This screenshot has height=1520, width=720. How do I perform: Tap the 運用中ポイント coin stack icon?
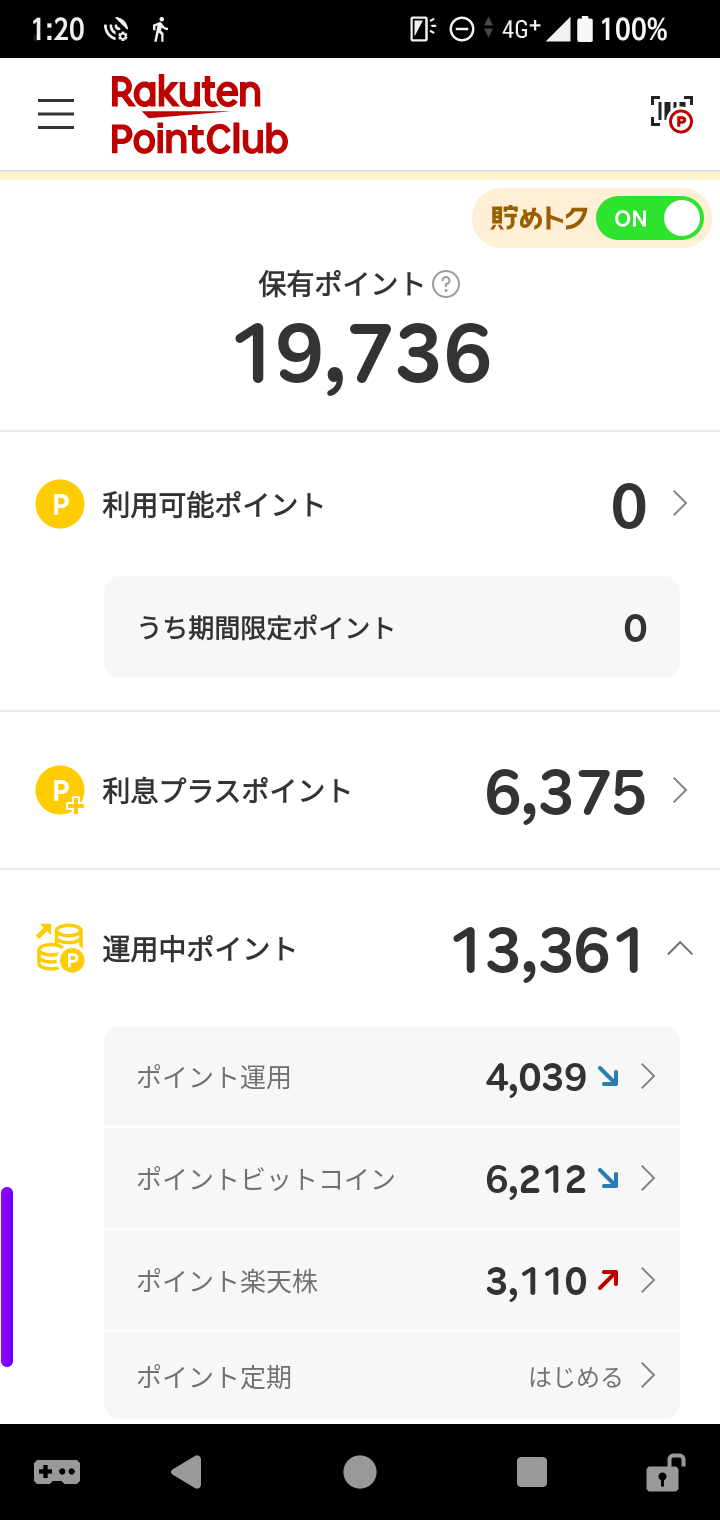pos(60,948)
